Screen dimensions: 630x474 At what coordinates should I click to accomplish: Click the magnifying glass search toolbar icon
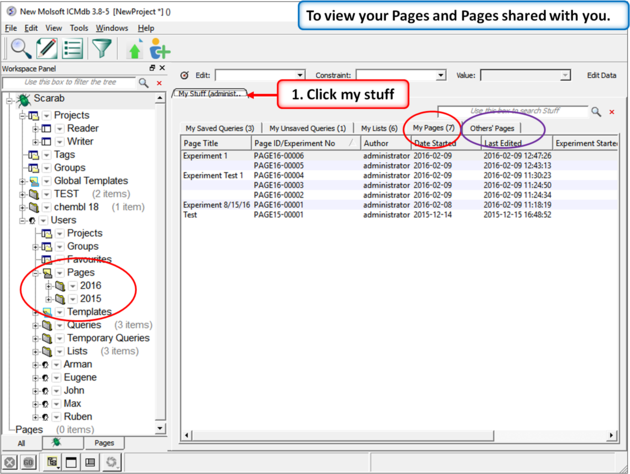20,48
